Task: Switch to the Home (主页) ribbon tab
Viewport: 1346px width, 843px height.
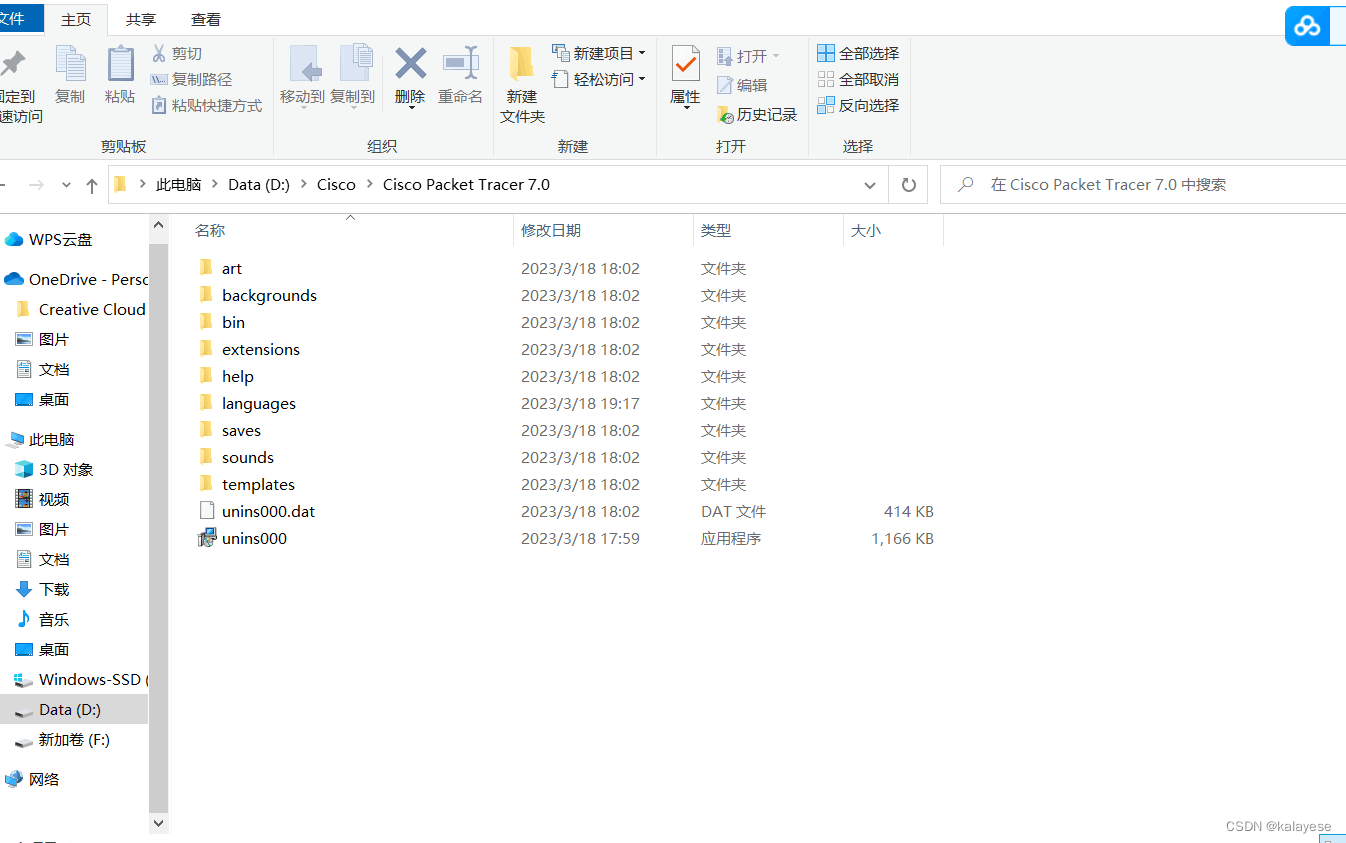Action: [x=76, y=19]
